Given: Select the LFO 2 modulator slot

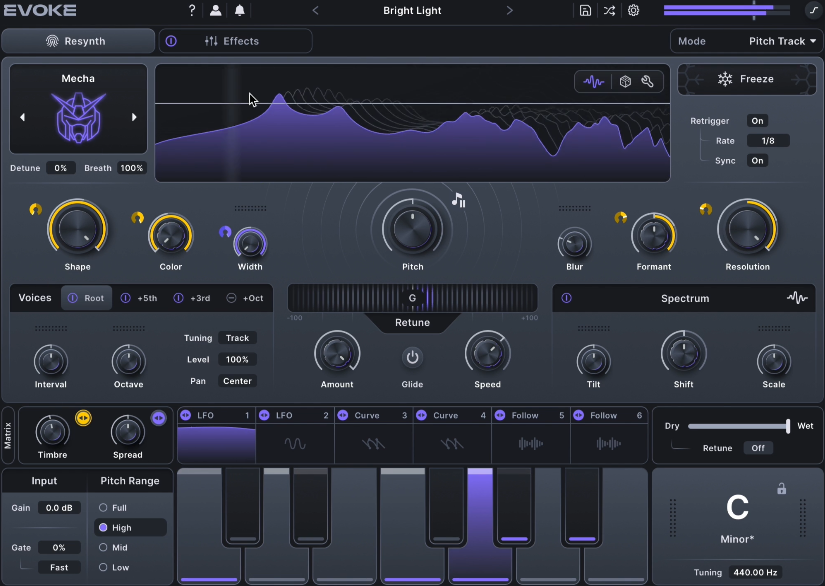Looking at the screenshot, I should click(295, 435).
